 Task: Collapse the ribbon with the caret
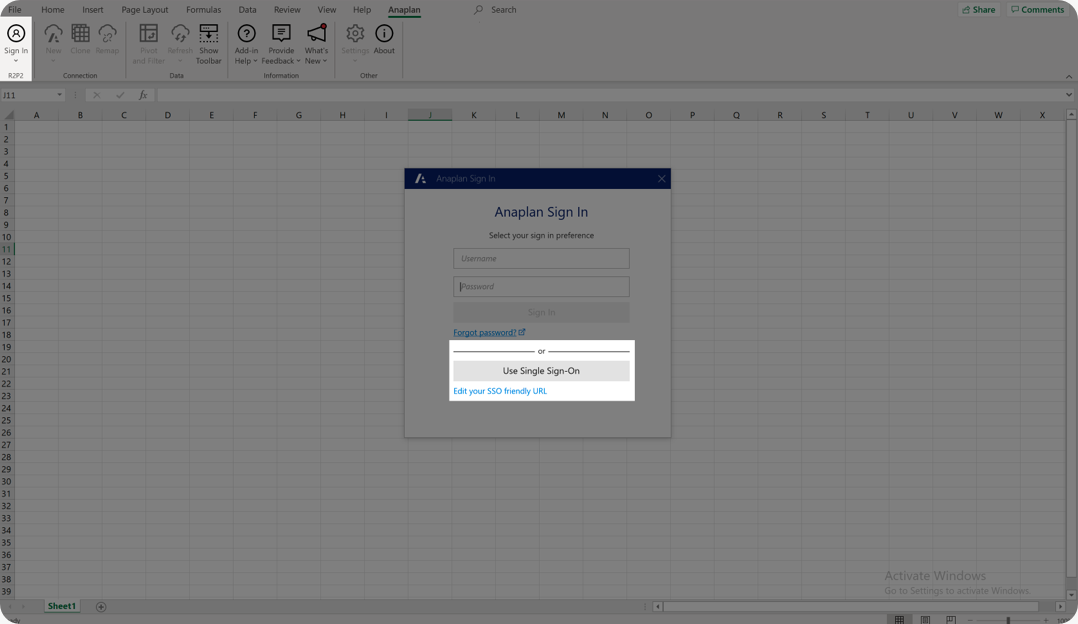pyautogui.click(x=1068, y=76)
